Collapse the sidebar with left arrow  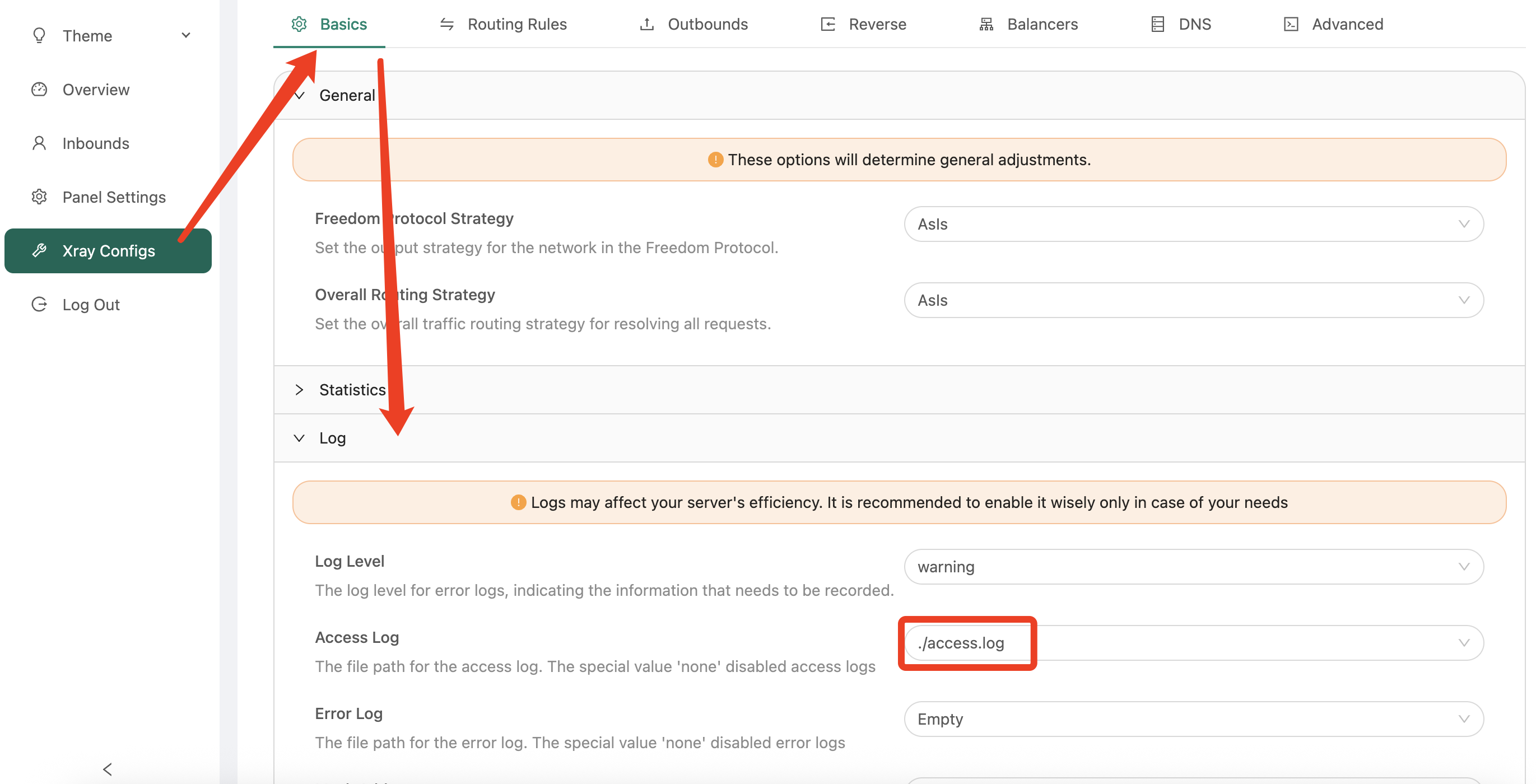pos(108,769)
